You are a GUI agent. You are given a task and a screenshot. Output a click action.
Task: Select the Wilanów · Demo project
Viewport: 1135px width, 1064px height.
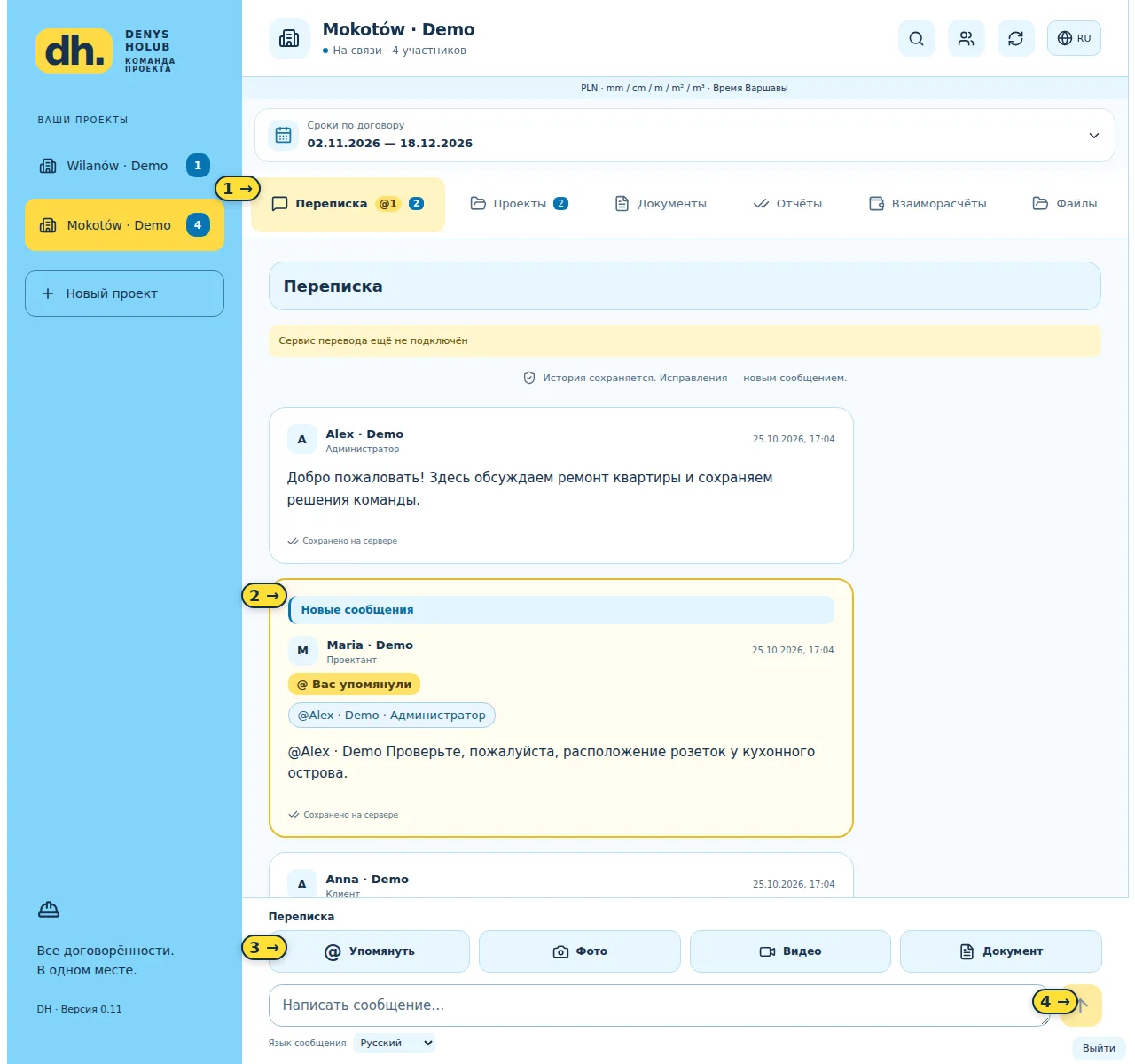click(x=124, y=165)
